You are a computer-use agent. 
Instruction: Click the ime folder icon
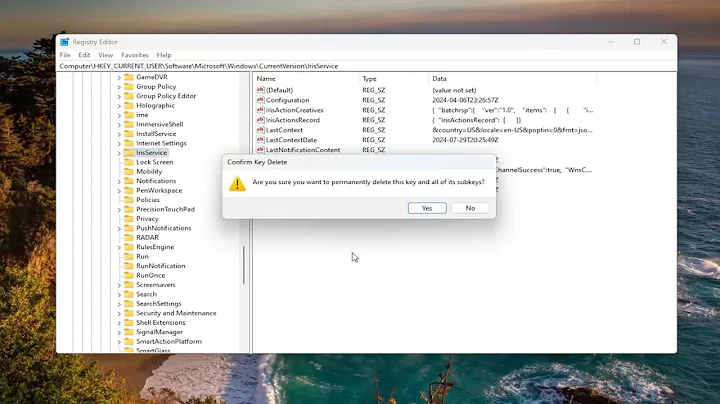click(x=129, y=115)
